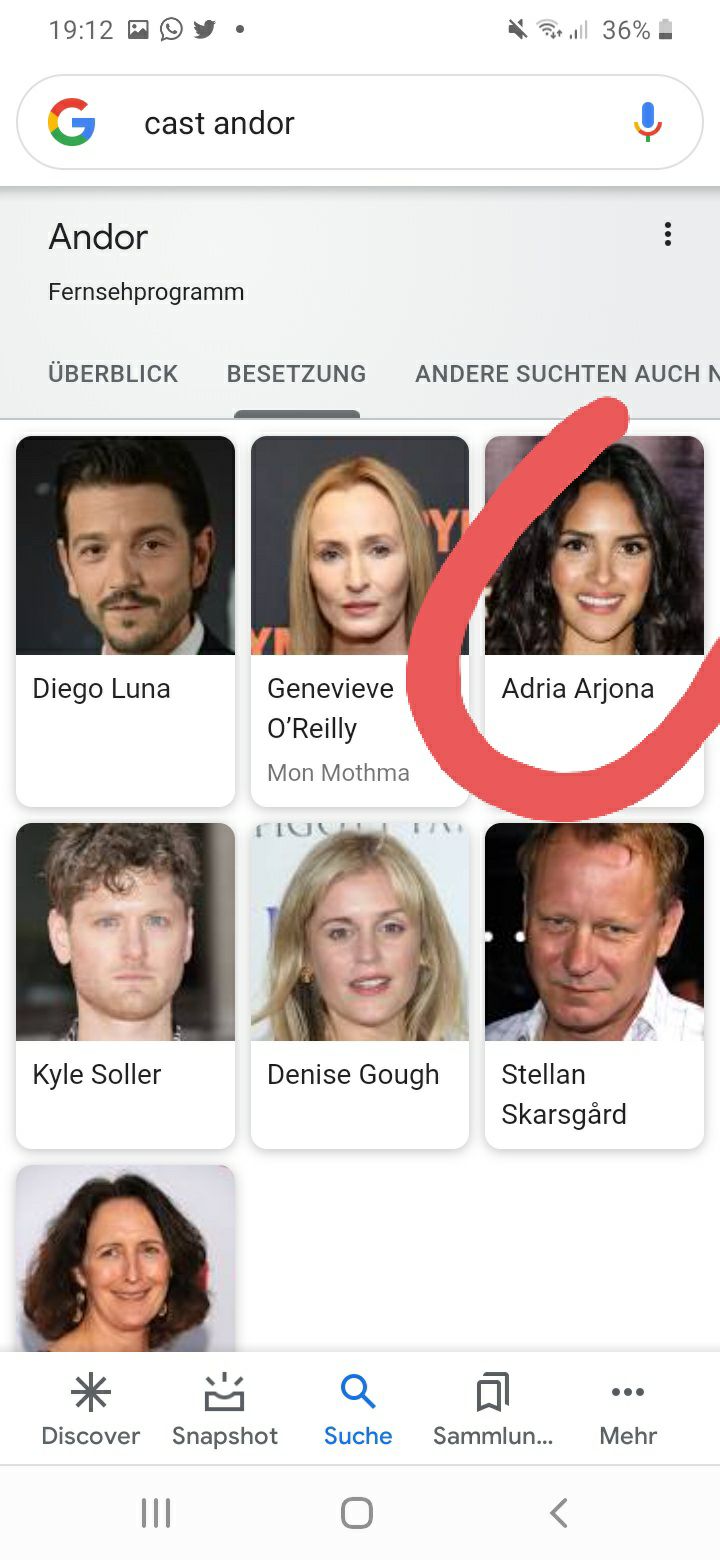The height and width of the screenshot is (1560, 720).
Task: Open the Mehr three-dots menu
Action: click(x=628, y=1392)
